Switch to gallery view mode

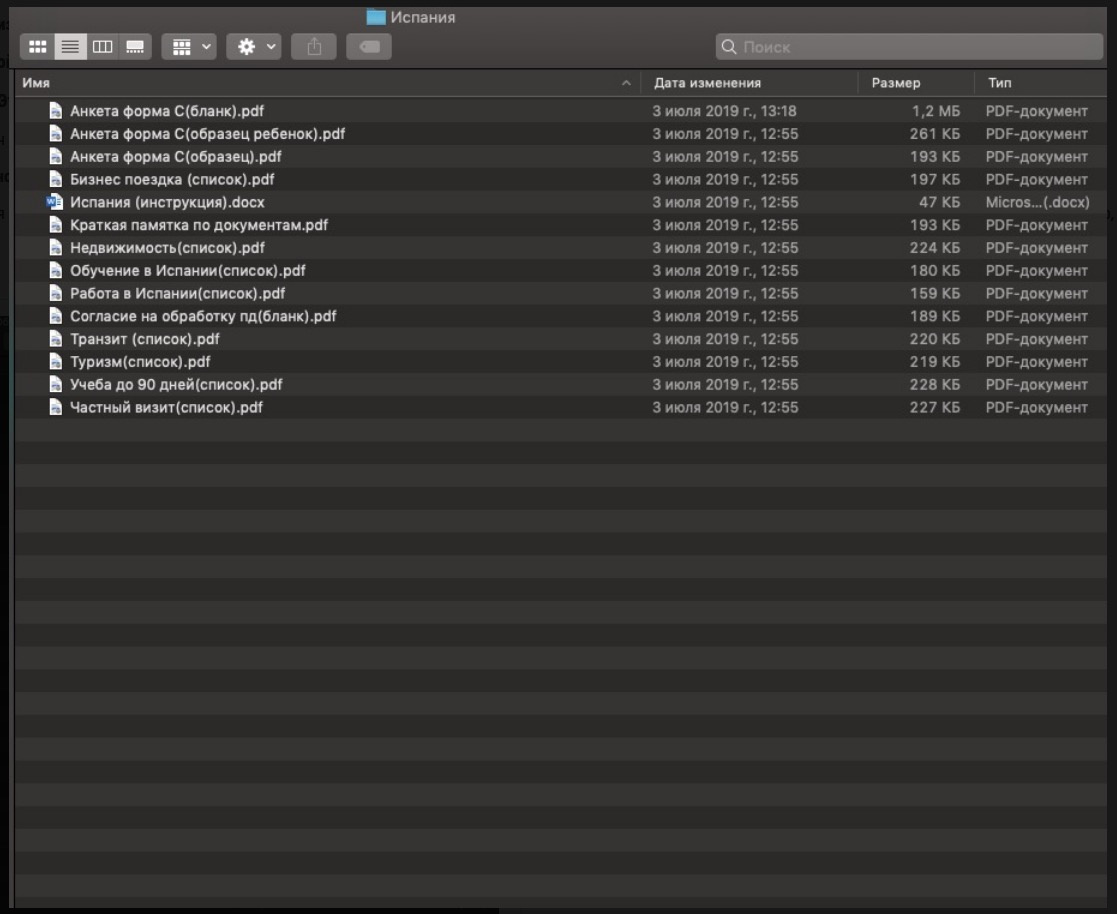135,47
